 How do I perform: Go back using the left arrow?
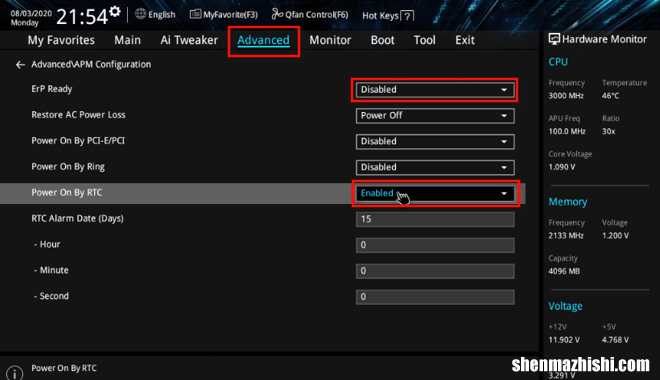click(x=20, y=64)
